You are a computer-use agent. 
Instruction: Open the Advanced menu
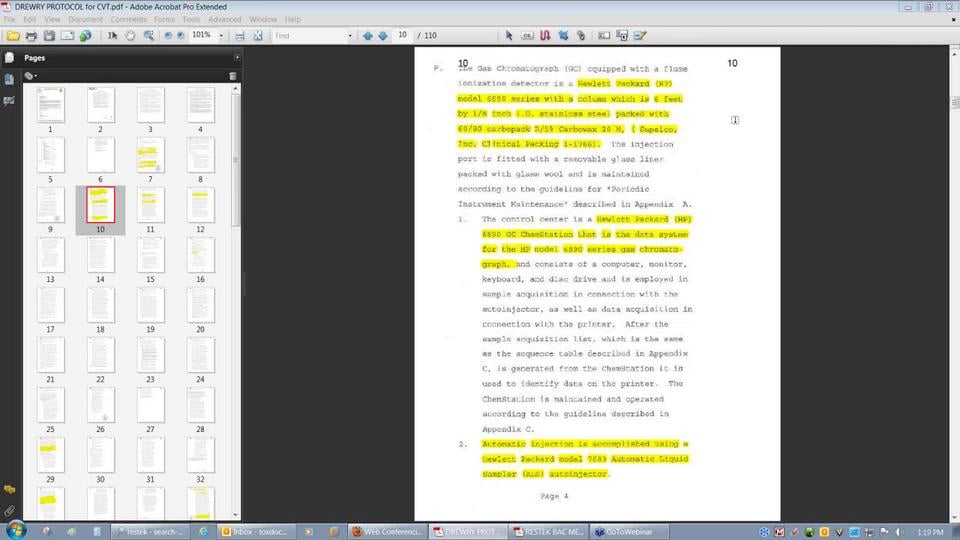point(224,20)
